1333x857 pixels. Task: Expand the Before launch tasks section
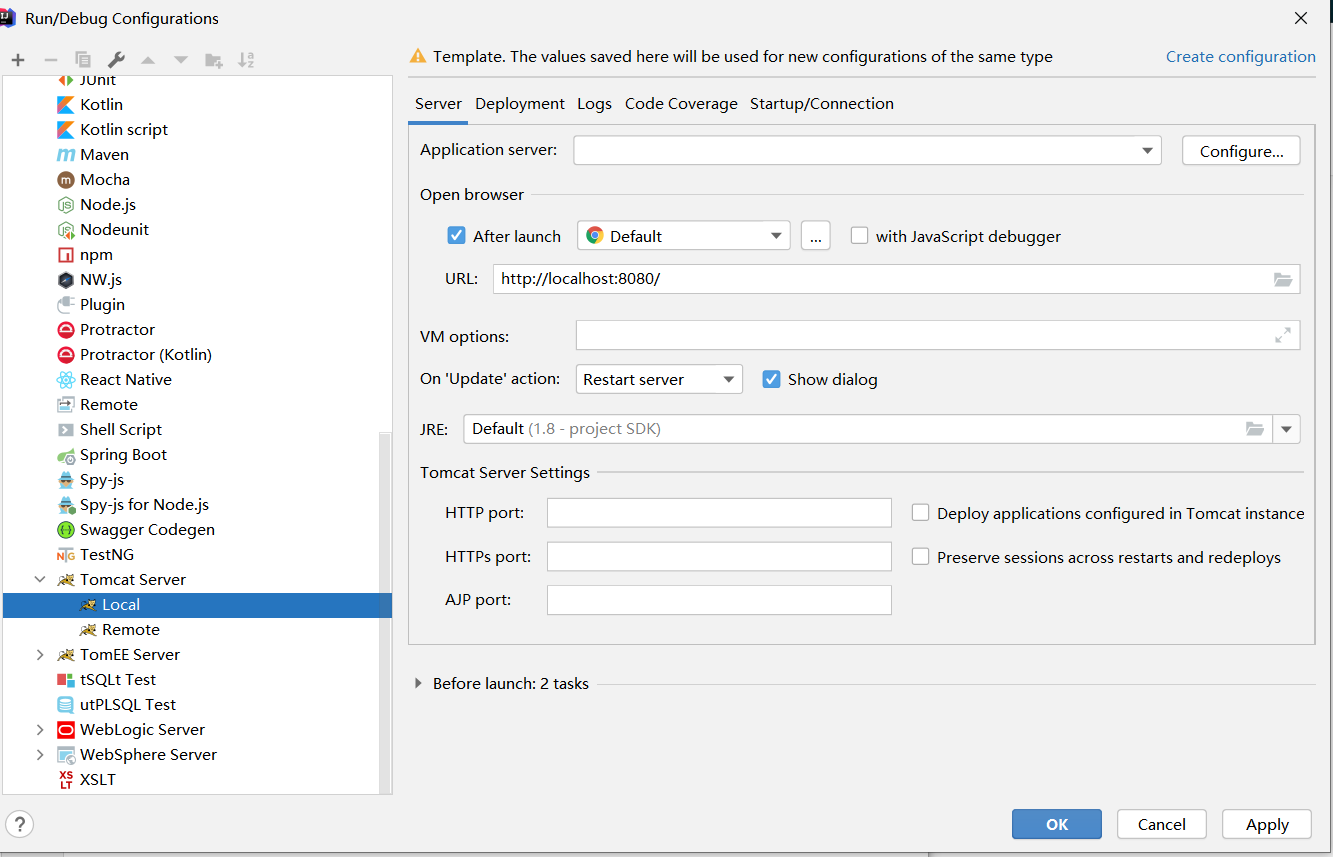tap(419, 684)
